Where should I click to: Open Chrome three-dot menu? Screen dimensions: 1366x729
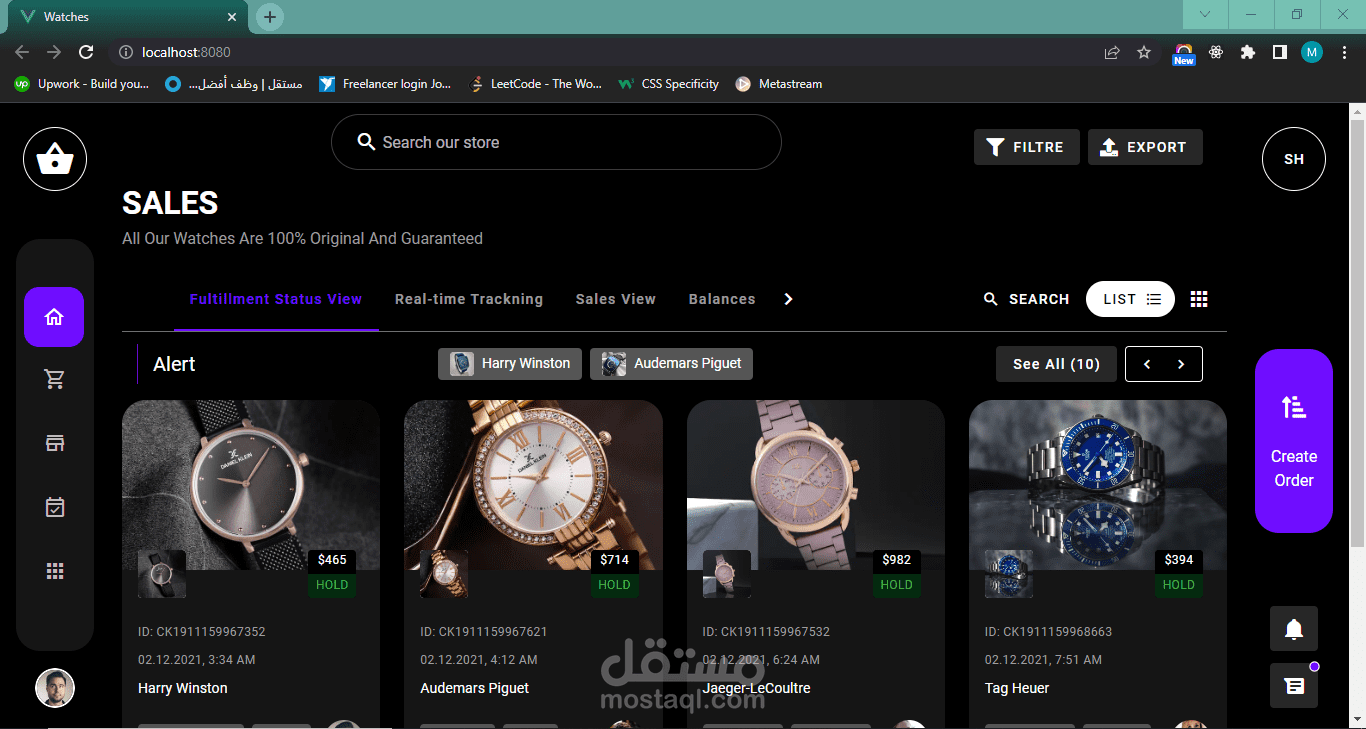(x=1344, y=52)
